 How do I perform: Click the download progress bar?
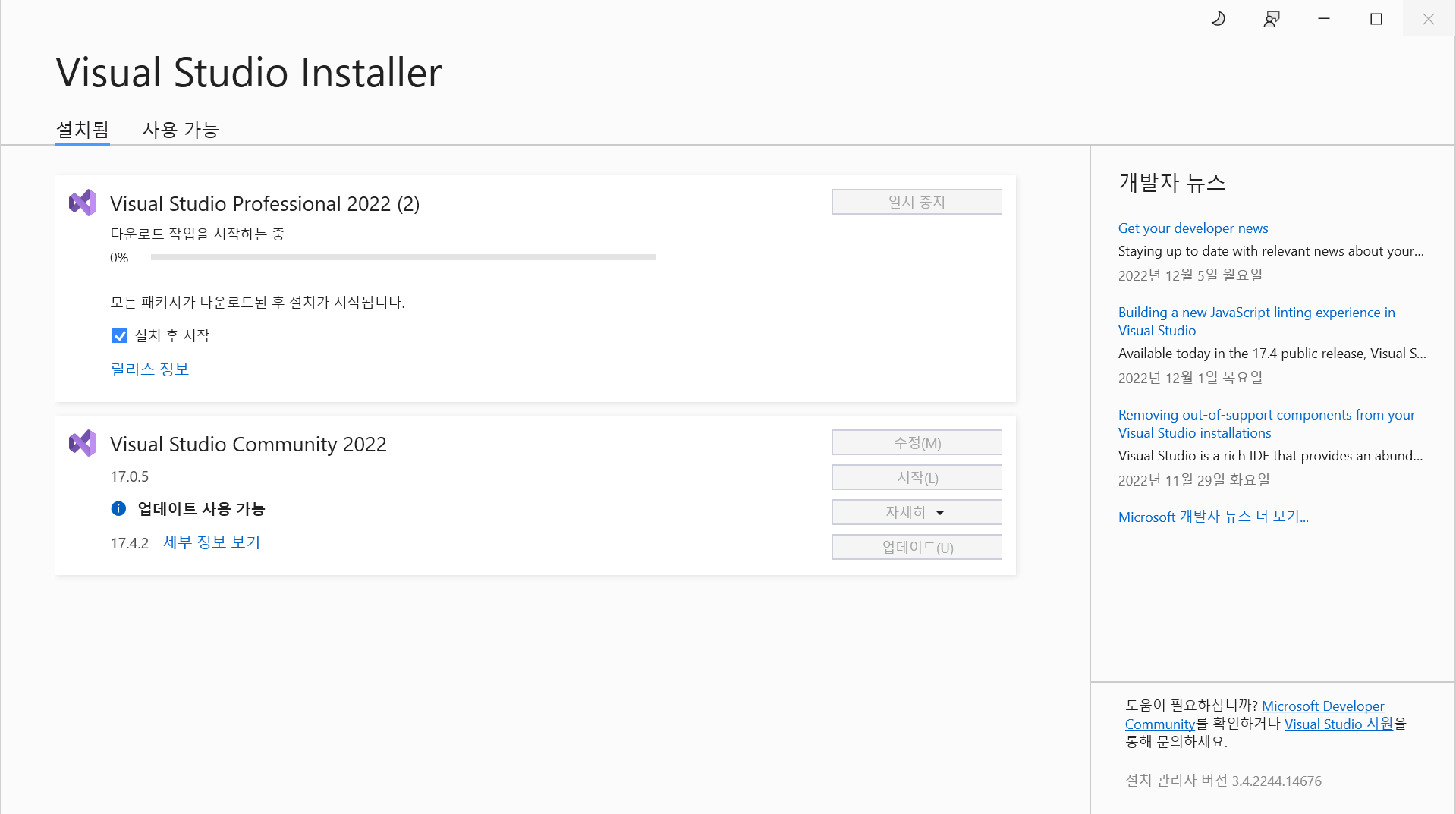tap(403, 257)
